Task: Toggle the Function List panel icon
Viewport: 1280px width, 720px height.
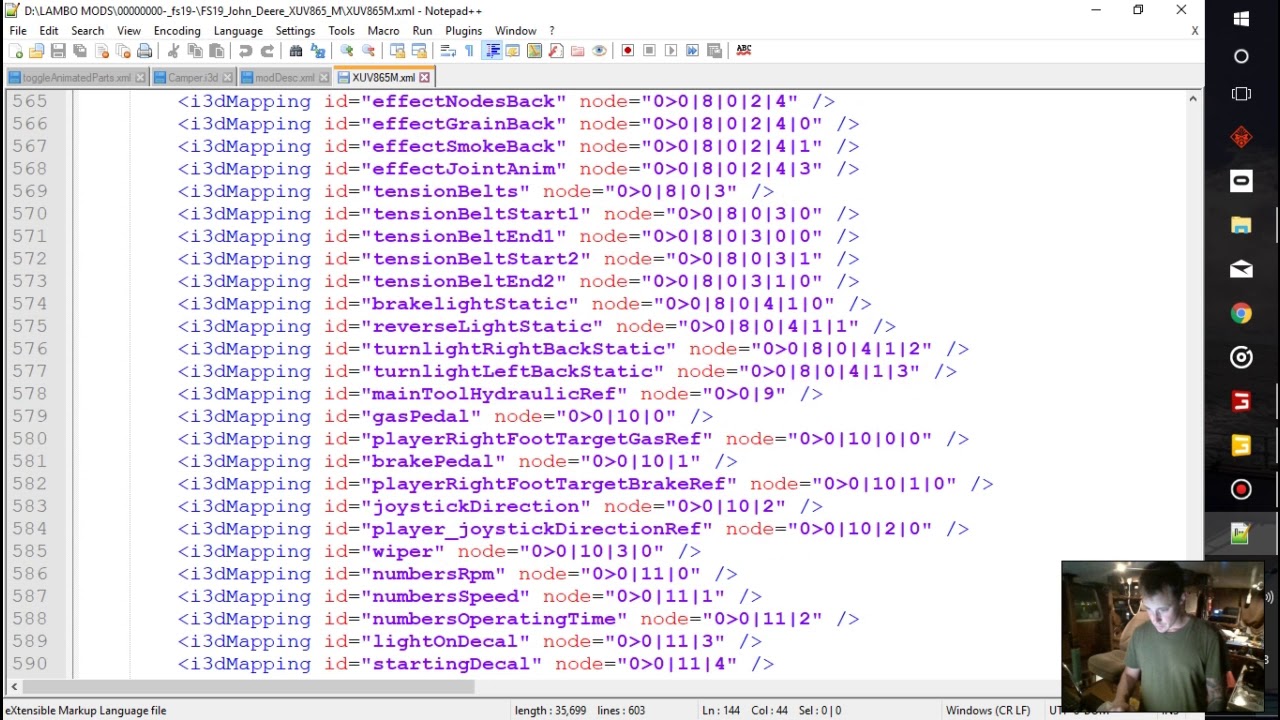Action: tap(556, 50)
